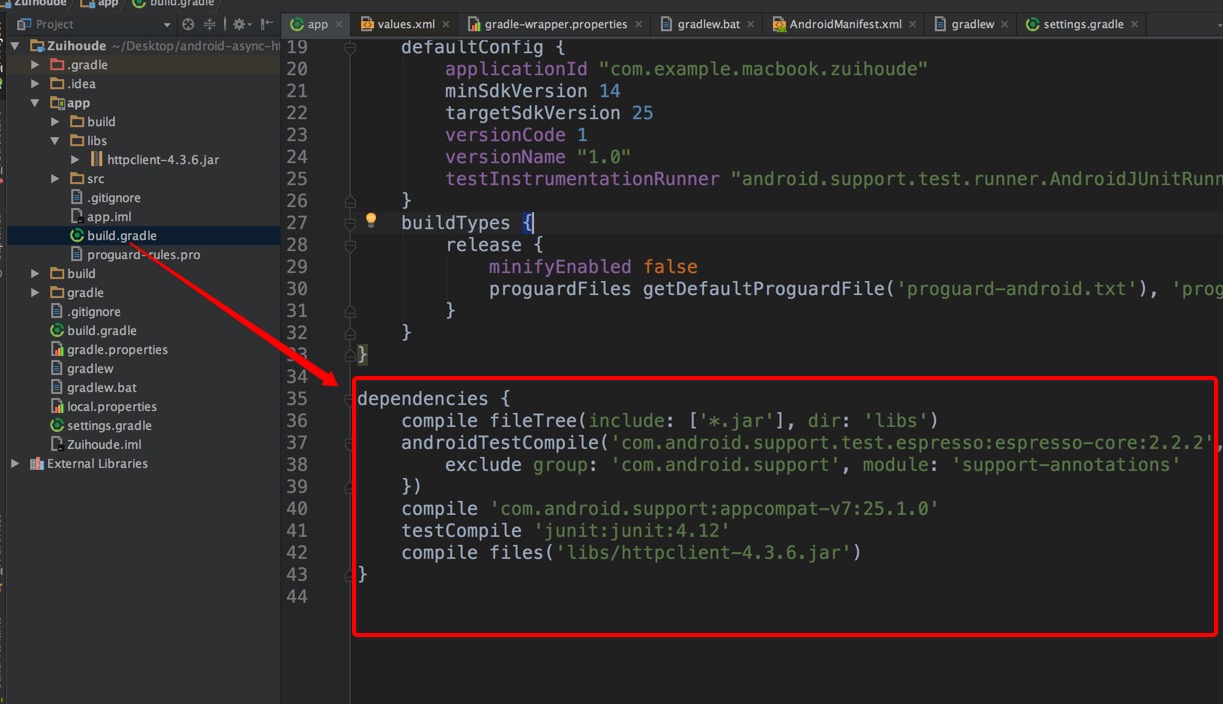Click the External Libraries icon
The width and height of the screenshot is (1223, 704).
pyautogui.click(x=37, y=464)
